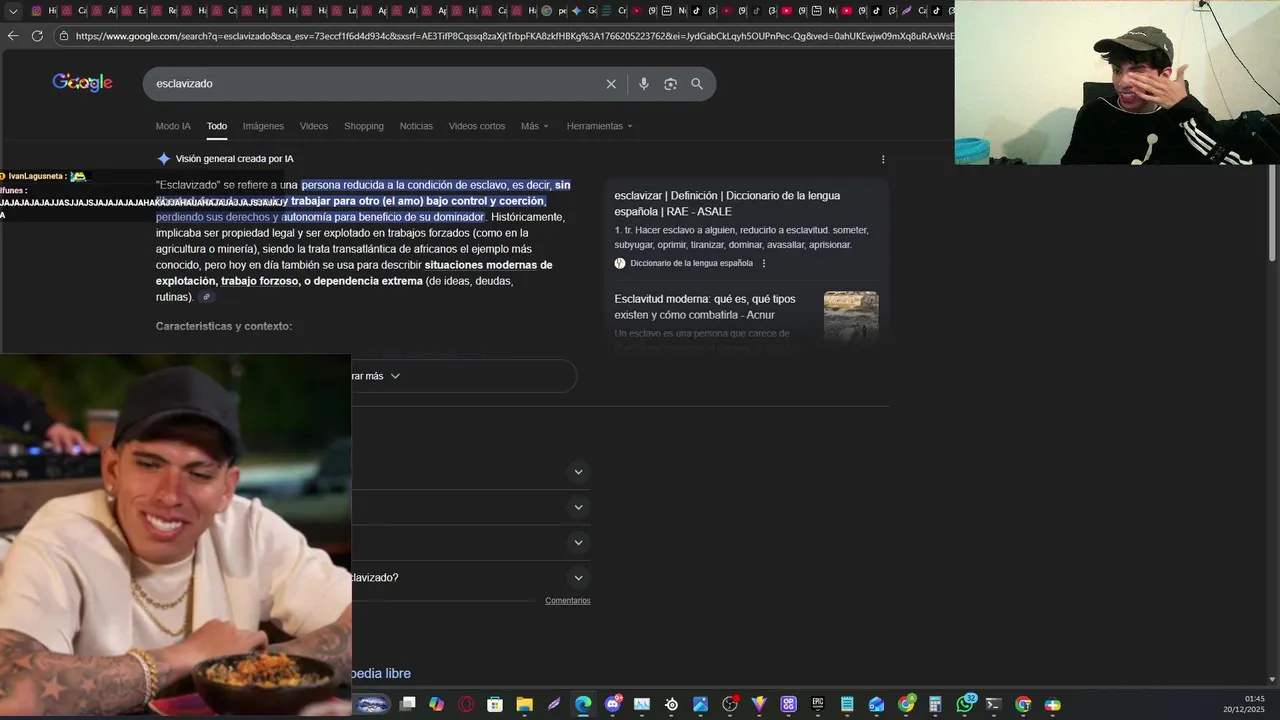Clear the search box with the X icon
This screenshot has height=720, width=1280.
tap(611, 84)
